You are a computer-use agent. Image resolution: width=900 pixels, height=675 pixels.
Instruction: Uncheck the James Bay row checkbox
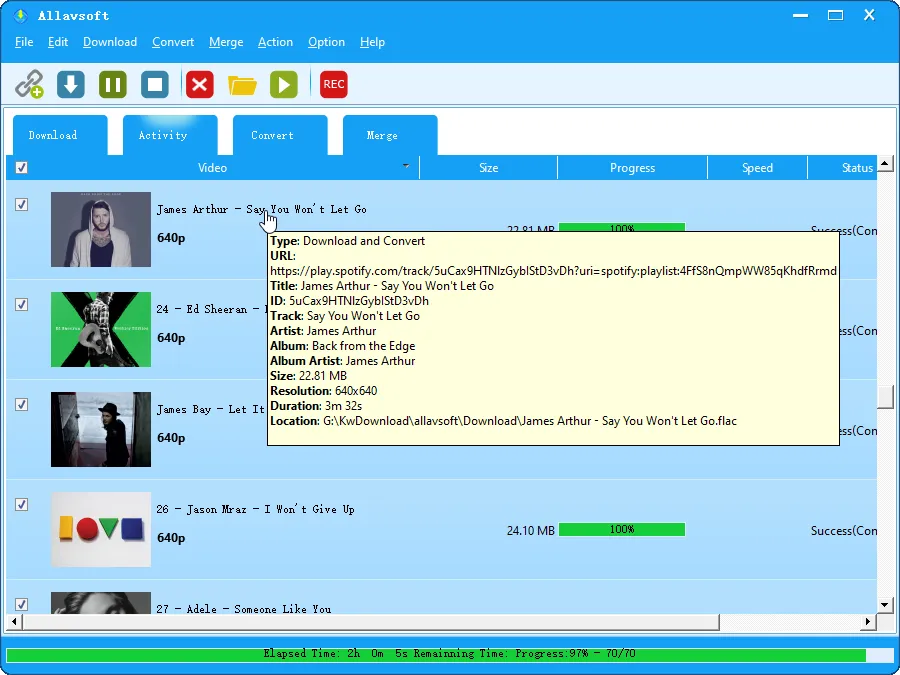[x=21, y=404]
